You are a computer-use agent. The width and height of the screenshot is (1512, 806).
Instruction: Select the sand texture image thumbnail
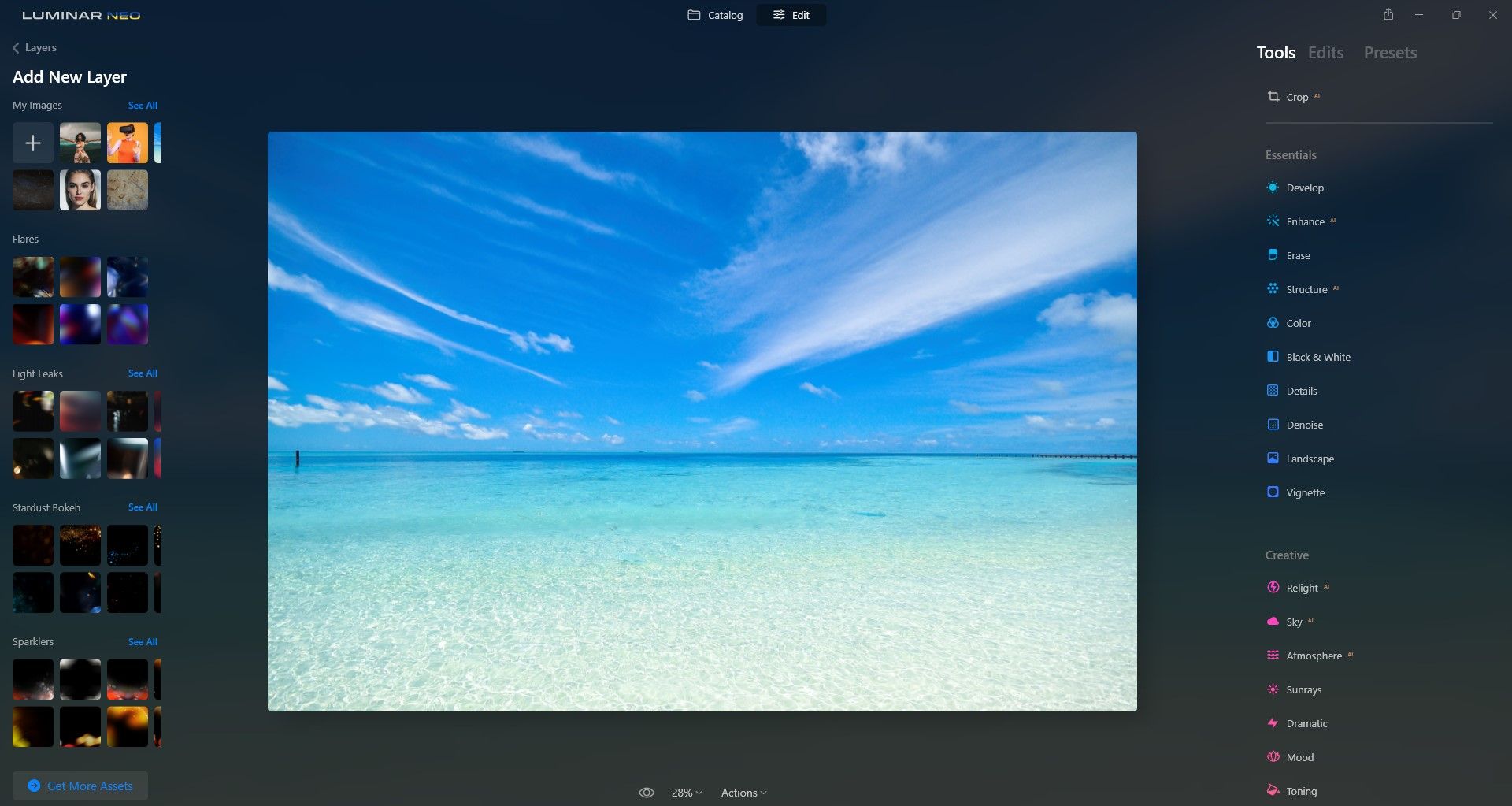[x=128, y=190]
